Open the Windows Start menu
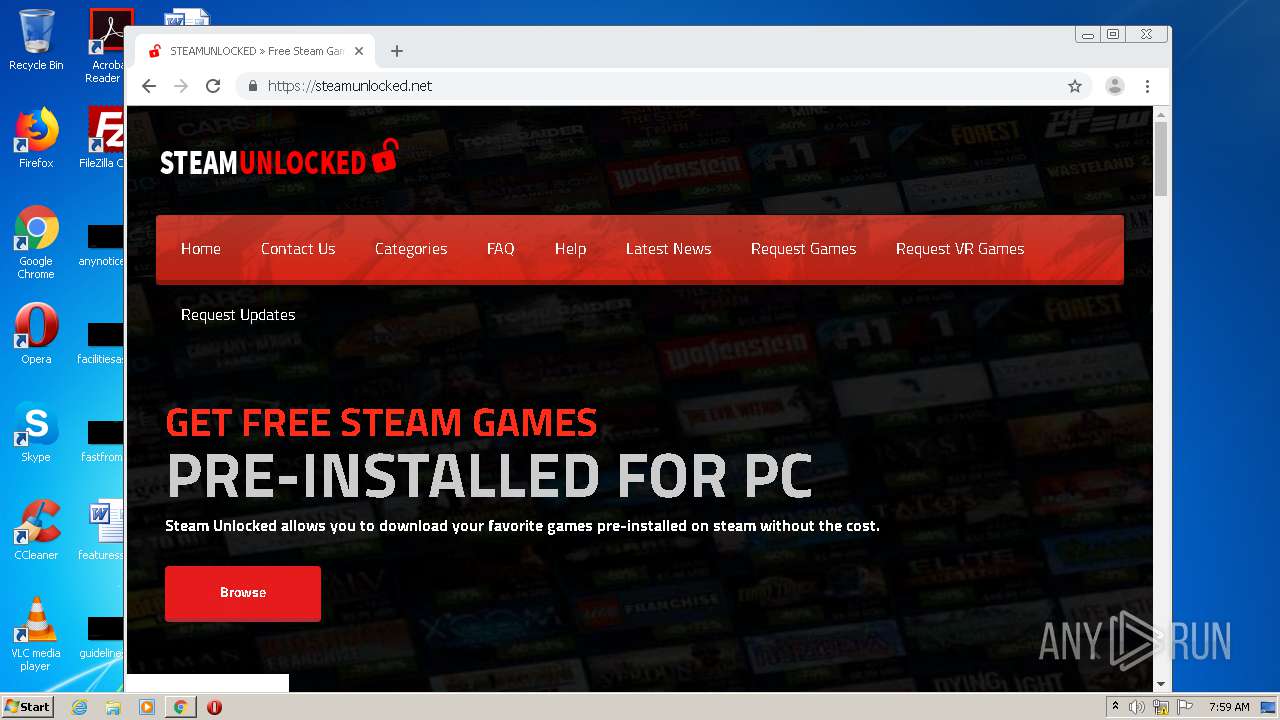 (28, 707)
